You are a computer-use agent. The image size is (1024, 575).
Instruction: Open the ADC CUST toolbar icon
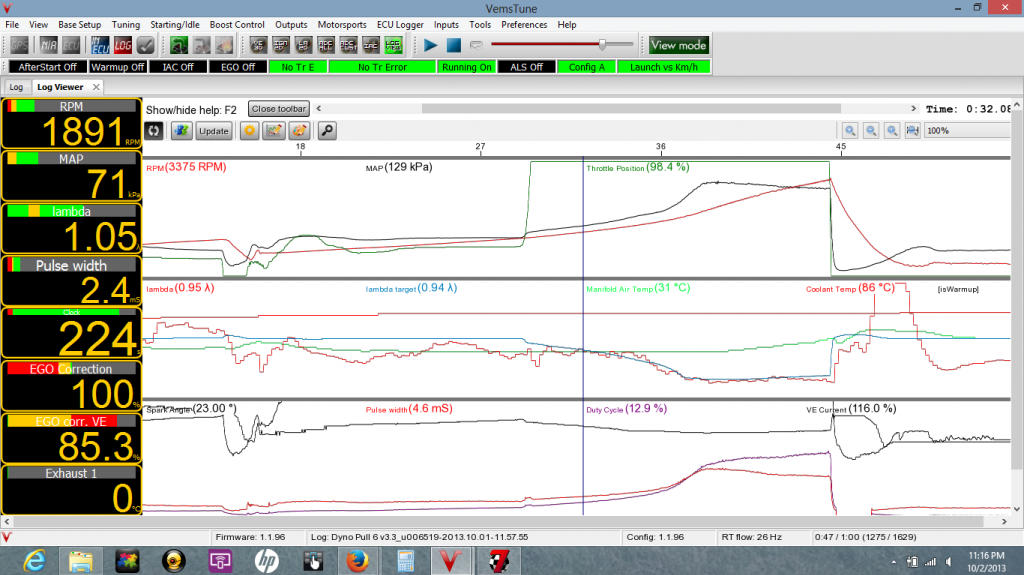coord(348,45)
